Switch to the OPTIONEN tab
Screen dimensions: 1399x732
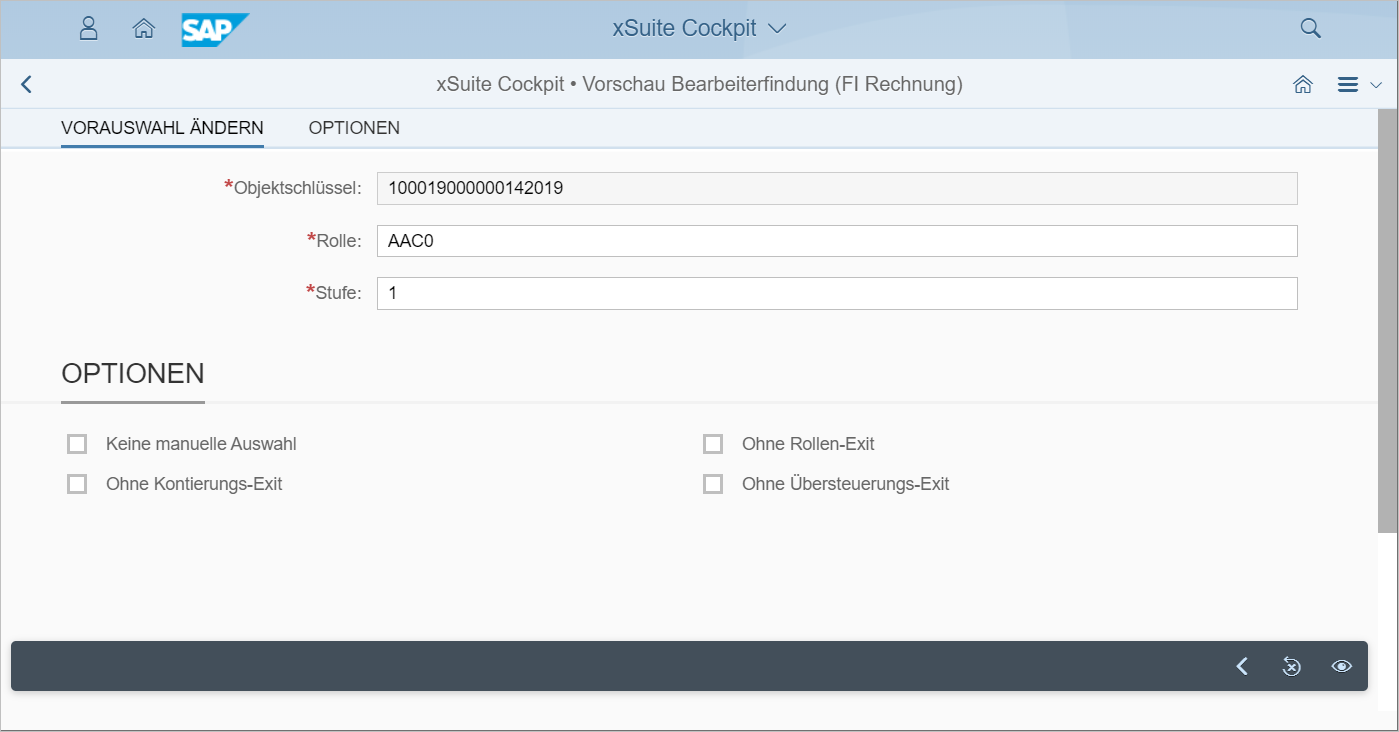tap(354, 128)
